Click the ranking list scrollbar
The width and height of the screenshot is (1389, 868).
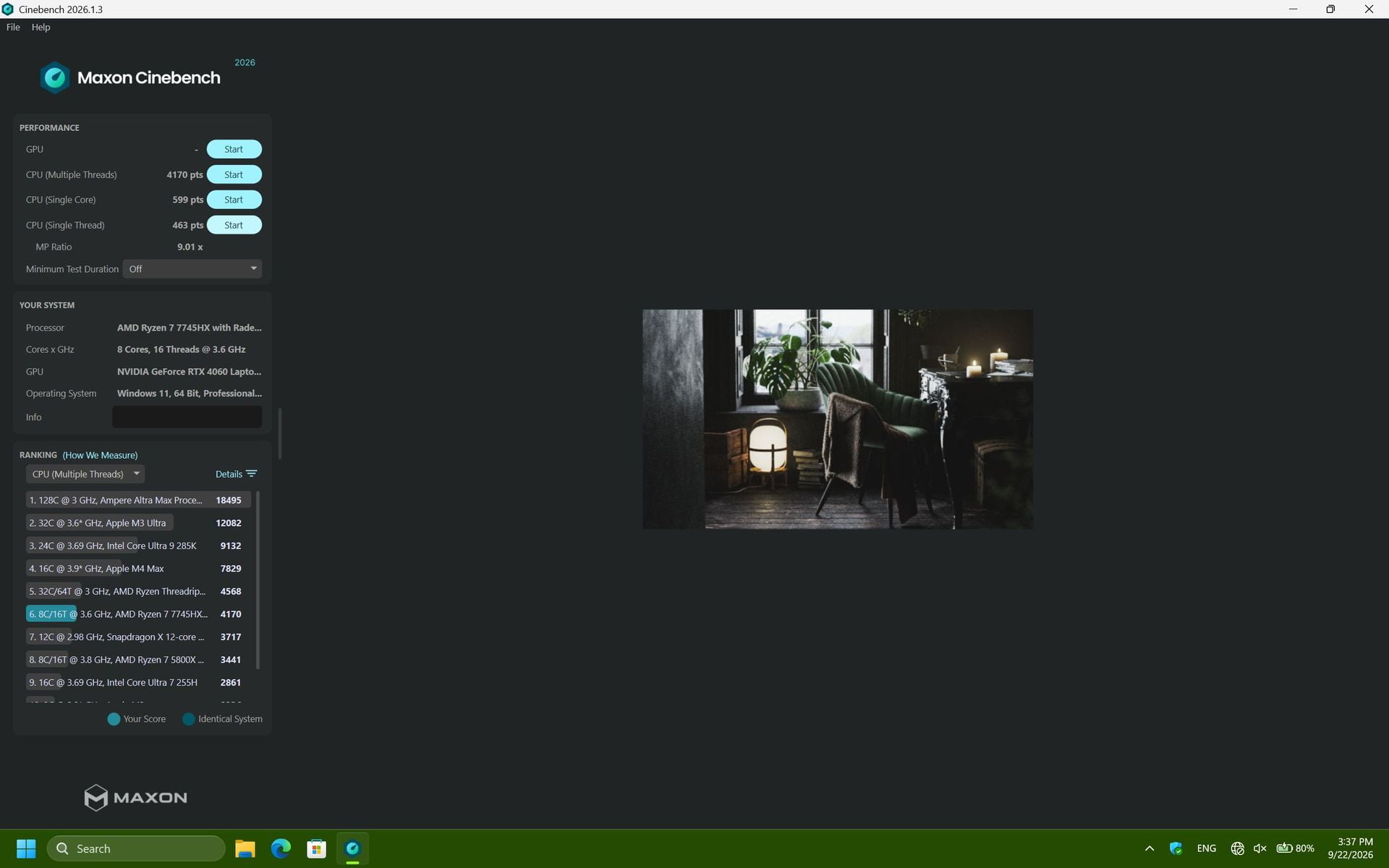[x=258, y=580]
